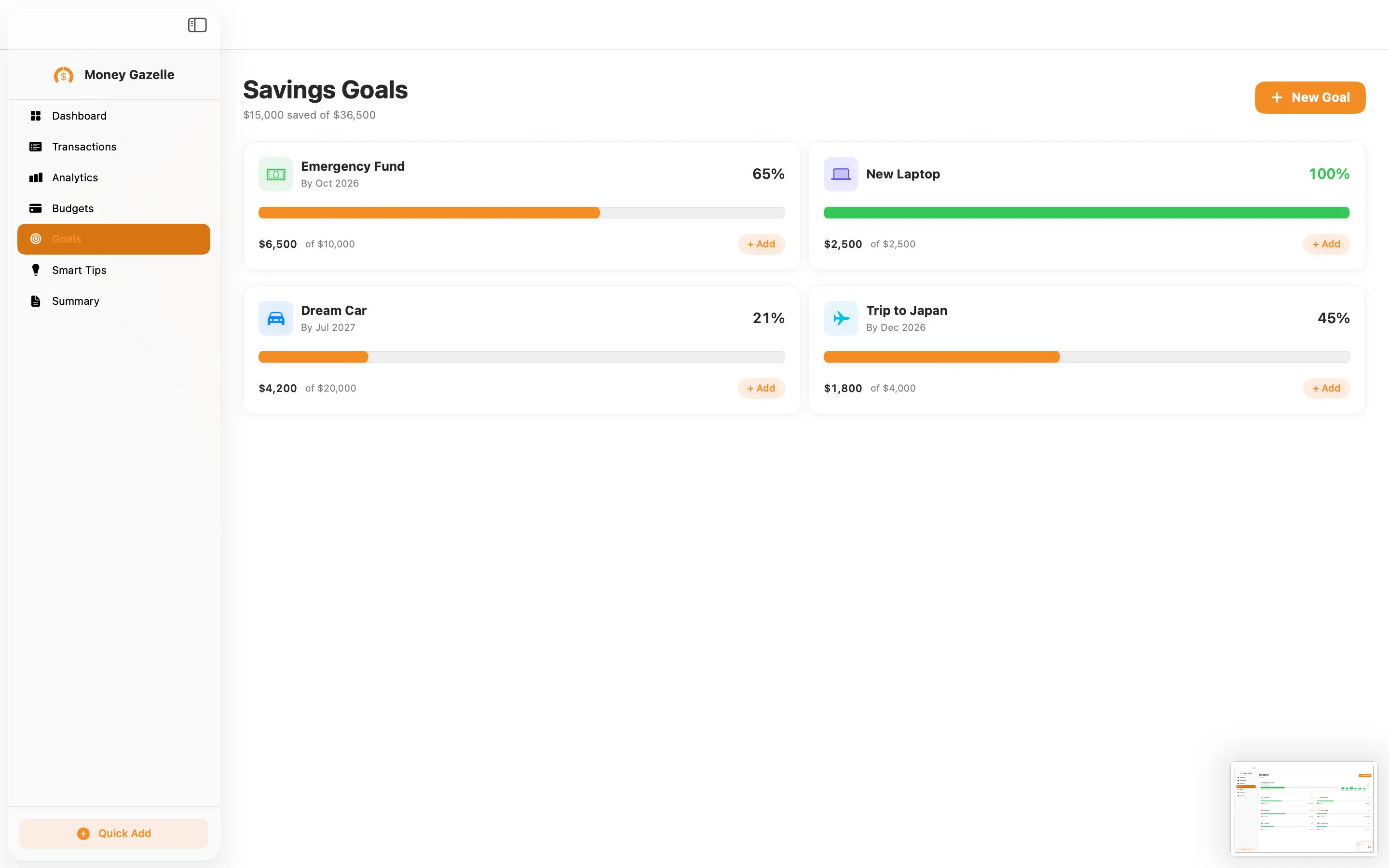Viewport: 1389px width, 868px height.
Task: Click the $2,500 saved amount
Action: (x=843, y=244)
